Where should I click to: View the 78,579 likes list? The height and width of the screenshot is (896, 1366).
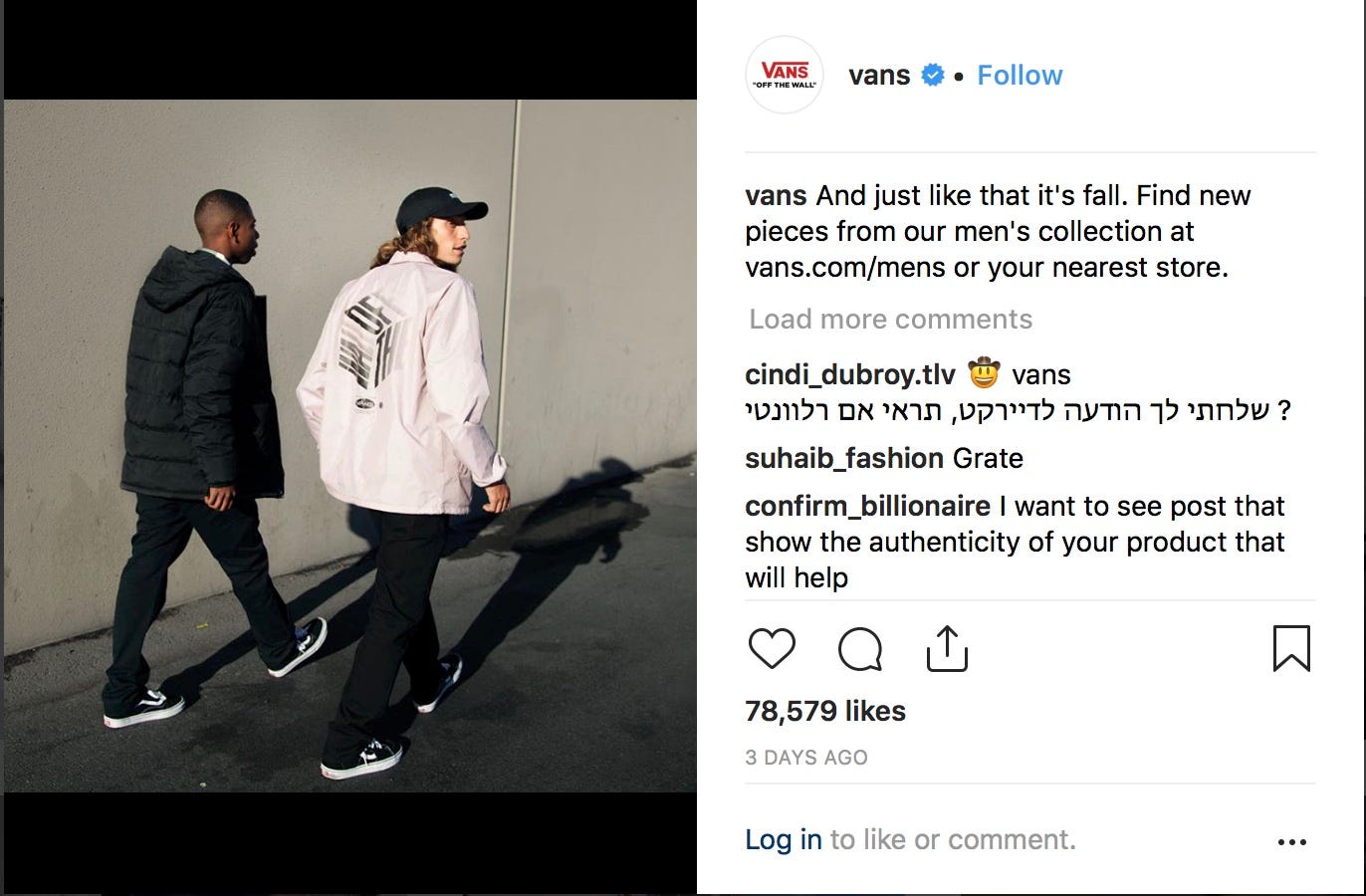825,711
